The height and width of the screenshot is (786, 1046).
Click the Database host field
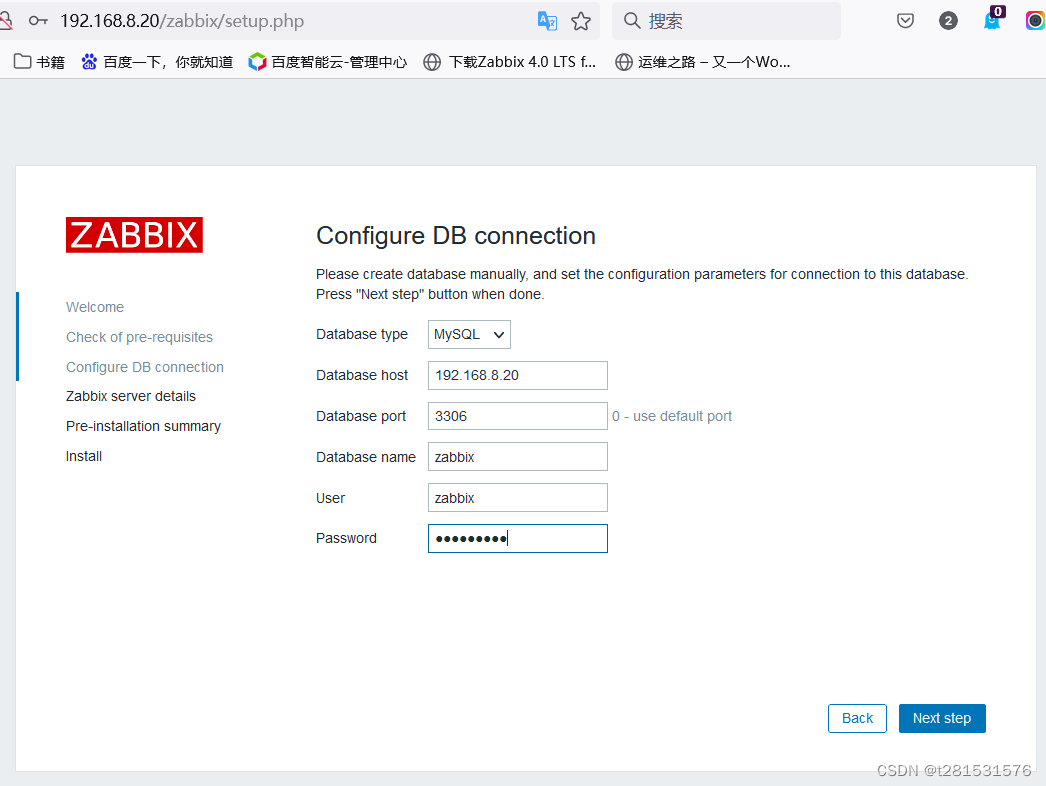pos(518,376)
